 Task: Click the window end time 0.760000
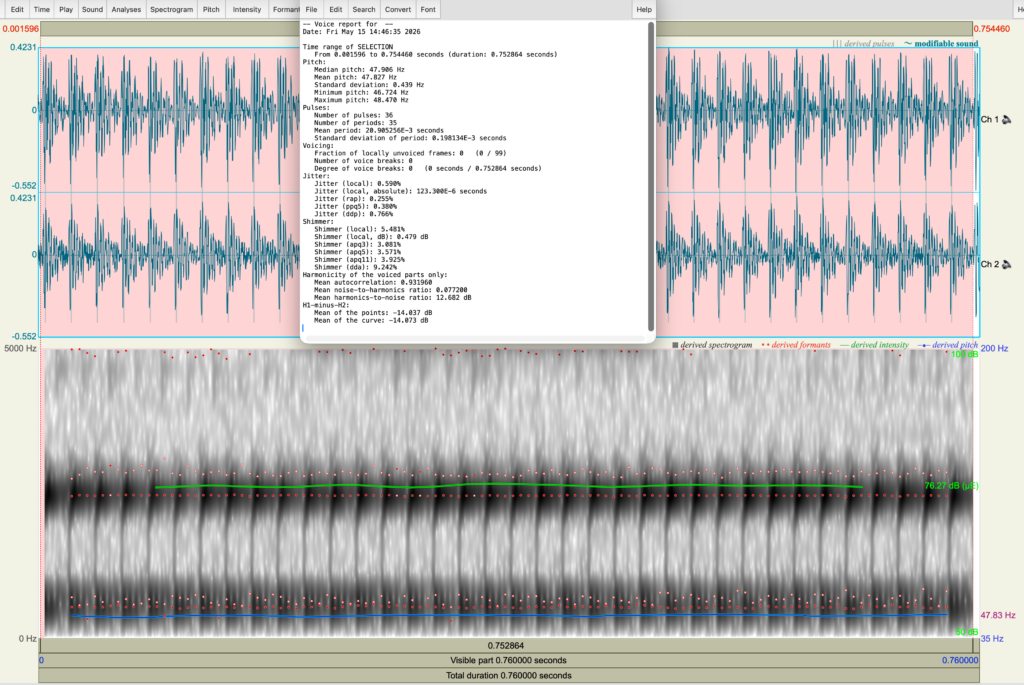960,660
